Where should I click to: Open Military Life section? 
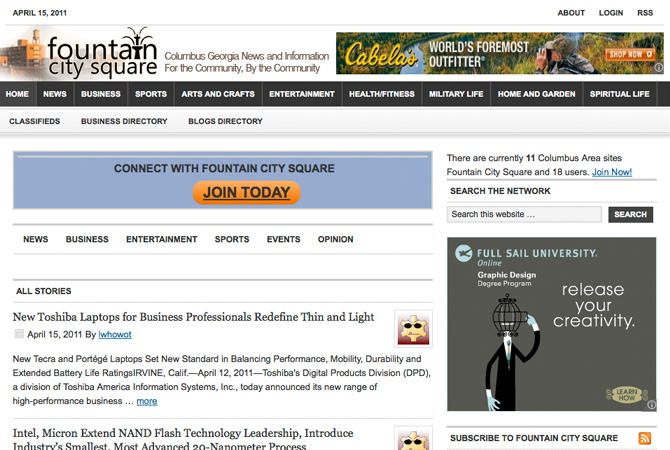pos(456,94)
